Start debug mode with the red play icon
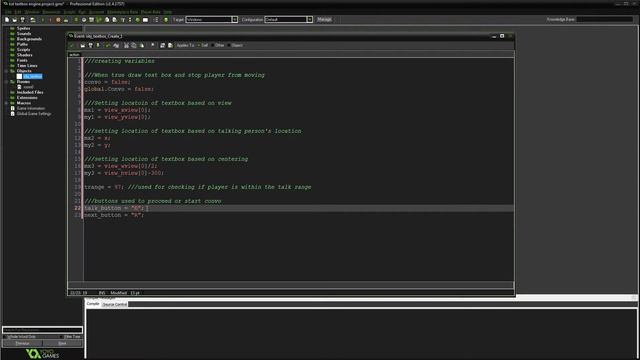The image size is (640, 360). (50, 20)
